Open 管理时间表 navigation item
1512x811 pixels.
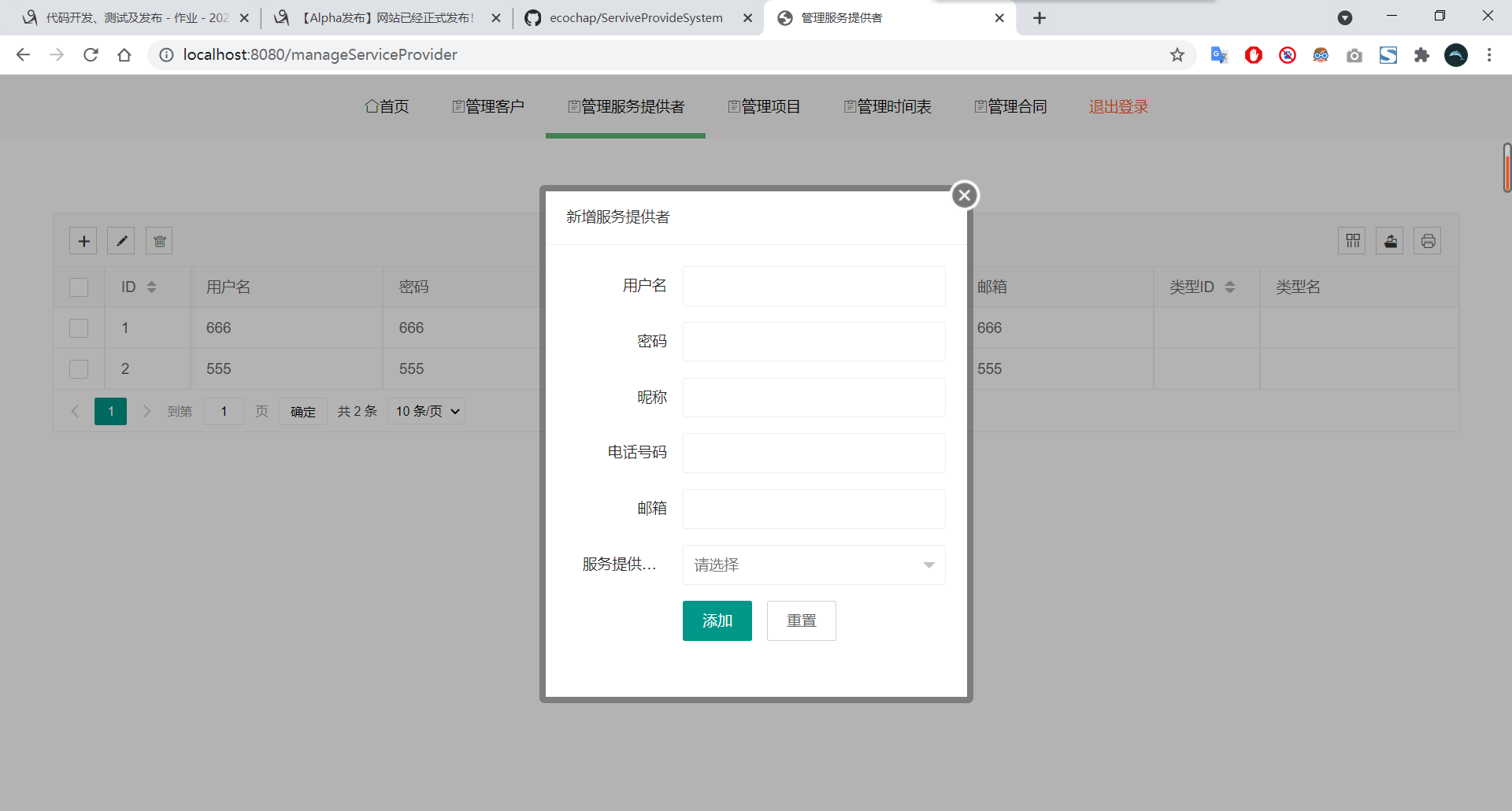[x=888, y=106]
